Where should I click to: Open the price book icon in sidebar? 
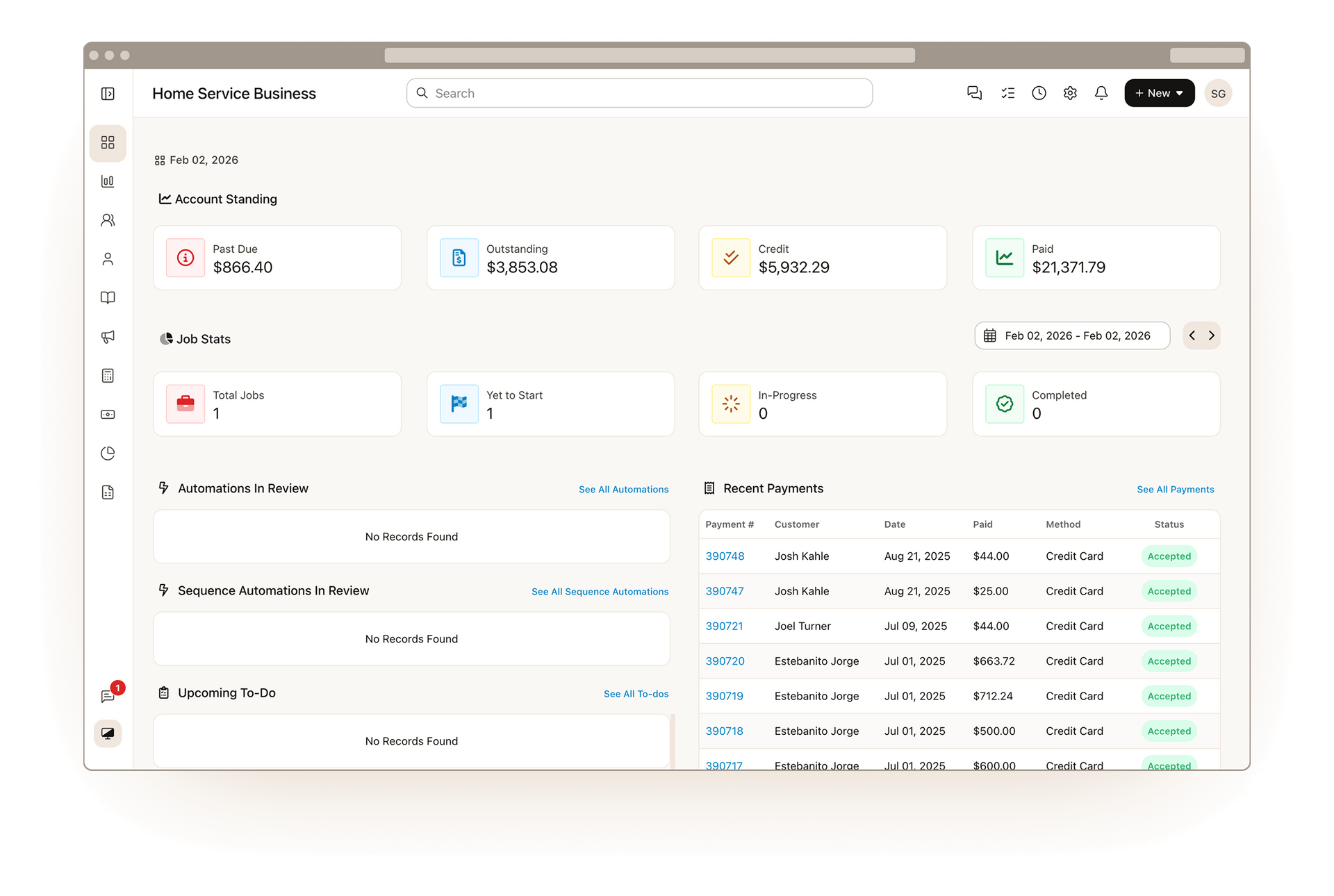click(108, 297)
